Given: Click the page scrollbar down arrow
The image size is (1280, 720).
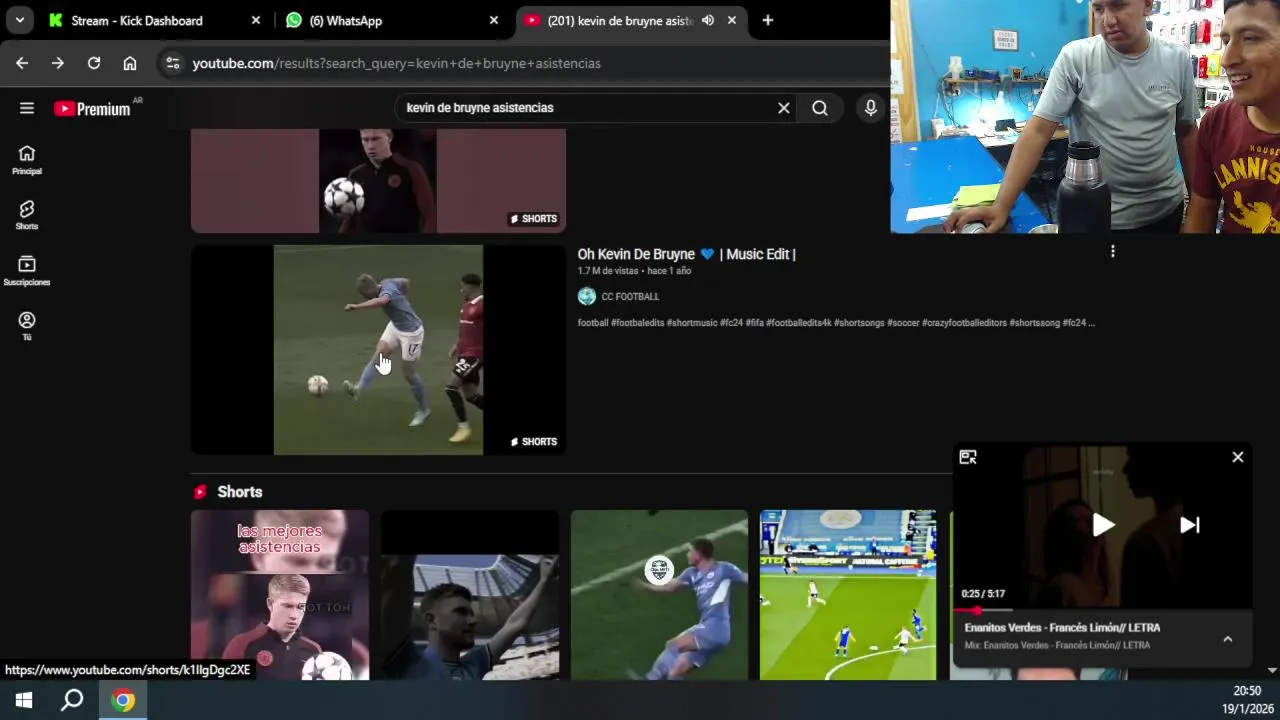Looking at the screenshot, I should pyautogui.click(x=1272, y=670).
